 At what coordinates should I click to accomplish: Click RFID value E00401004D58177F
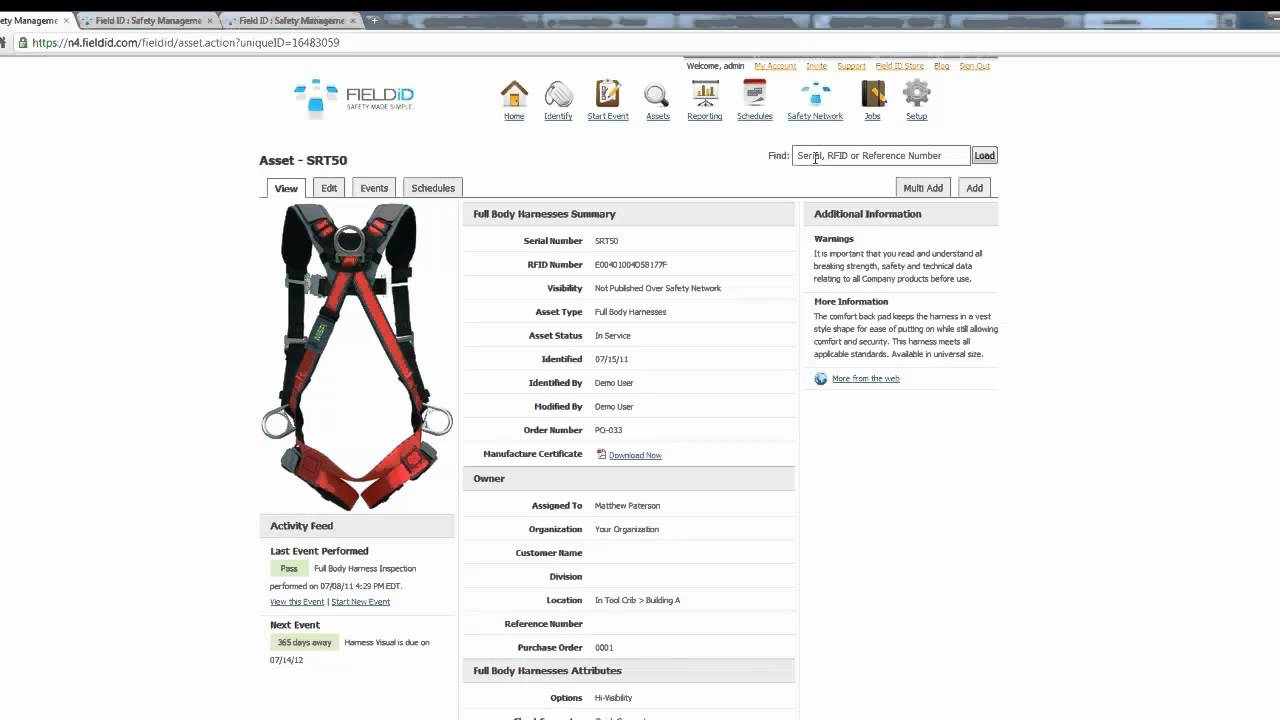(630, 265)
